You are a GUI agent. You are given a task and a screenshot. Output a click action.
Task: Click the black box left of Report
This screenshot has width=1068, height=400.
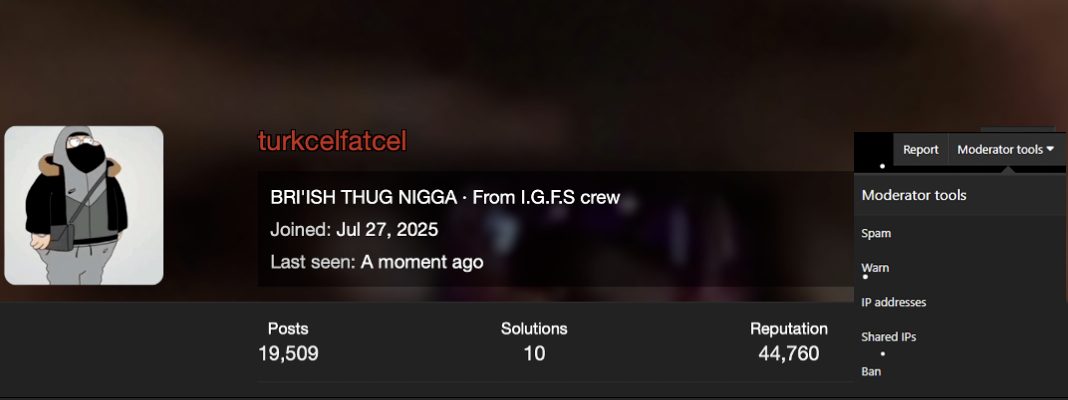tap(873, 151)
